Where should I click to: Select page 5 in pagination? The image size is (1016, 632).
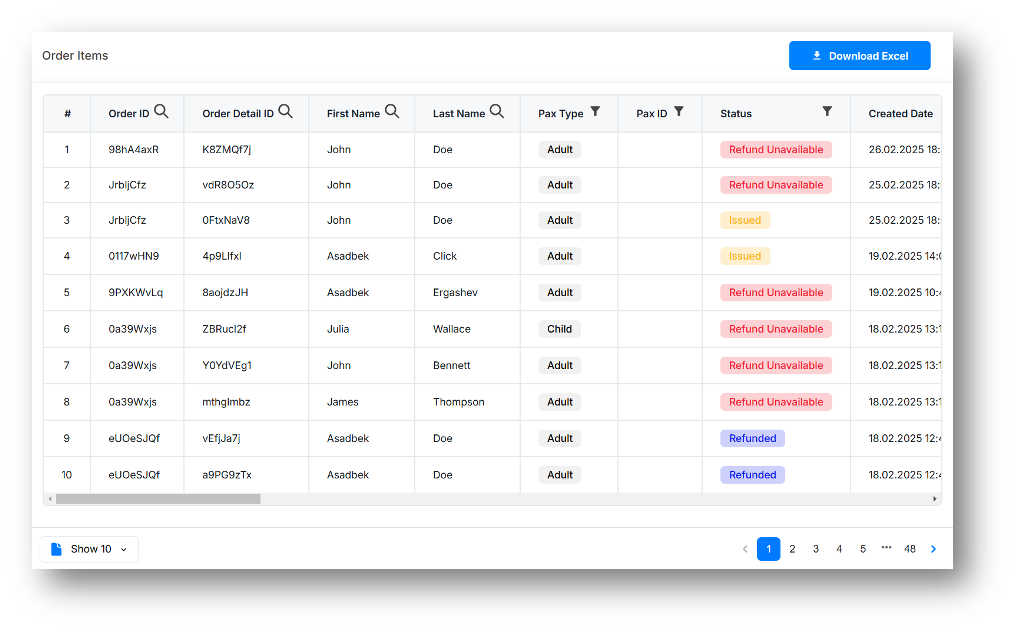point(863,549)
